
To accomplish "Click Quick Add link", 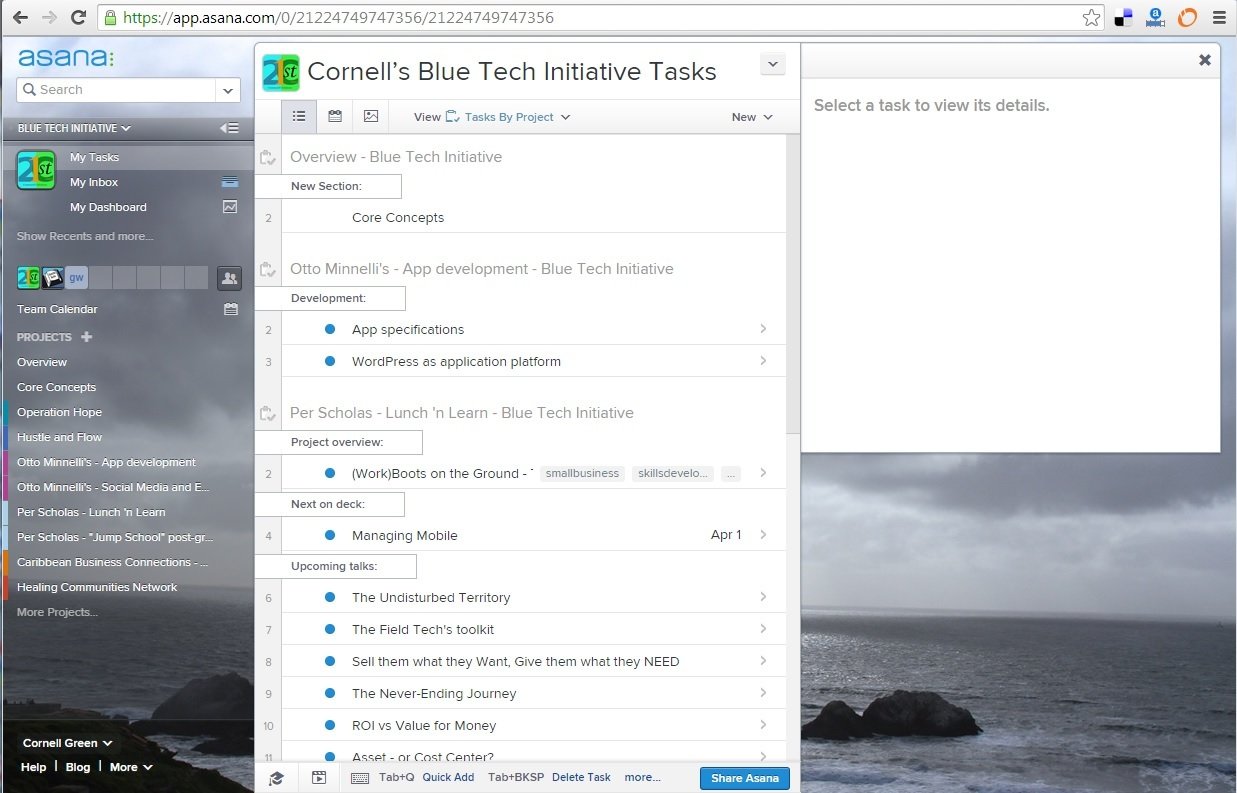I will [x=448, y=777].
